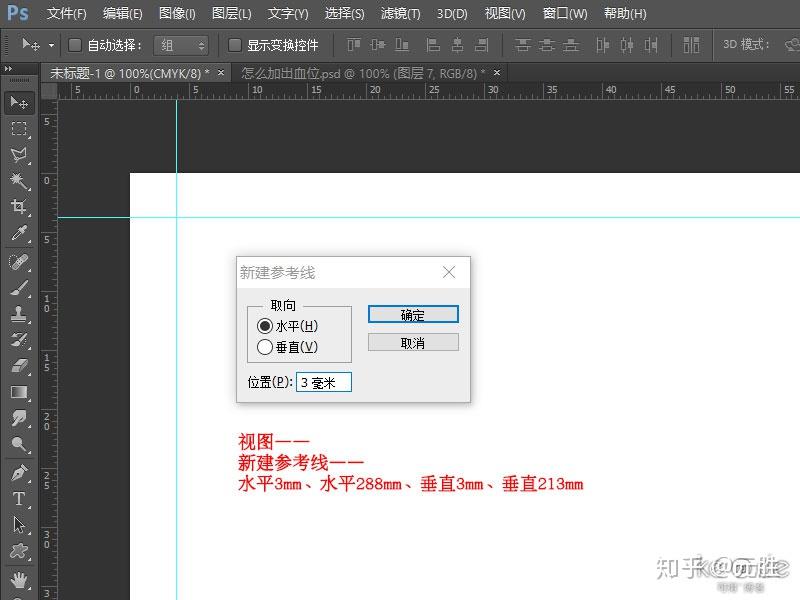Click the 取消 button in the dialog
This screenshot has height=600, width=800.
click(413, 342)
